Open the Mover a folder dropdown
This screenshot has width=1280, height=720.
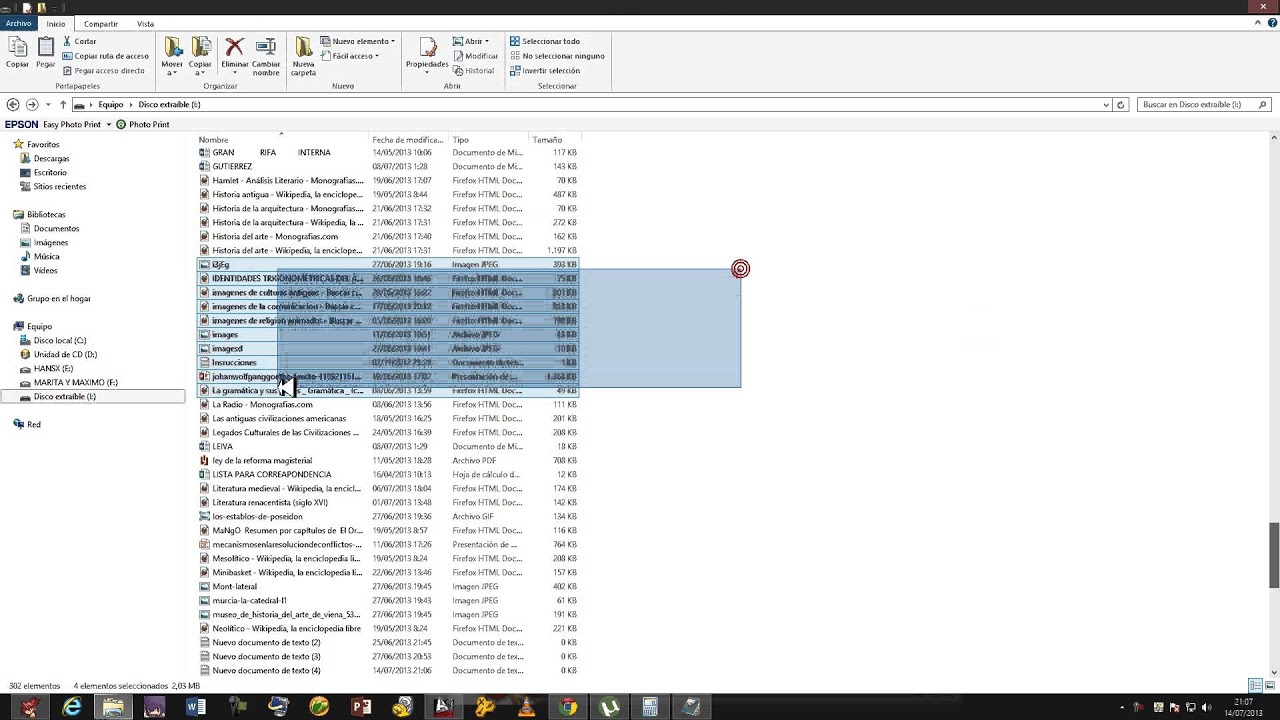click(172, 56)
